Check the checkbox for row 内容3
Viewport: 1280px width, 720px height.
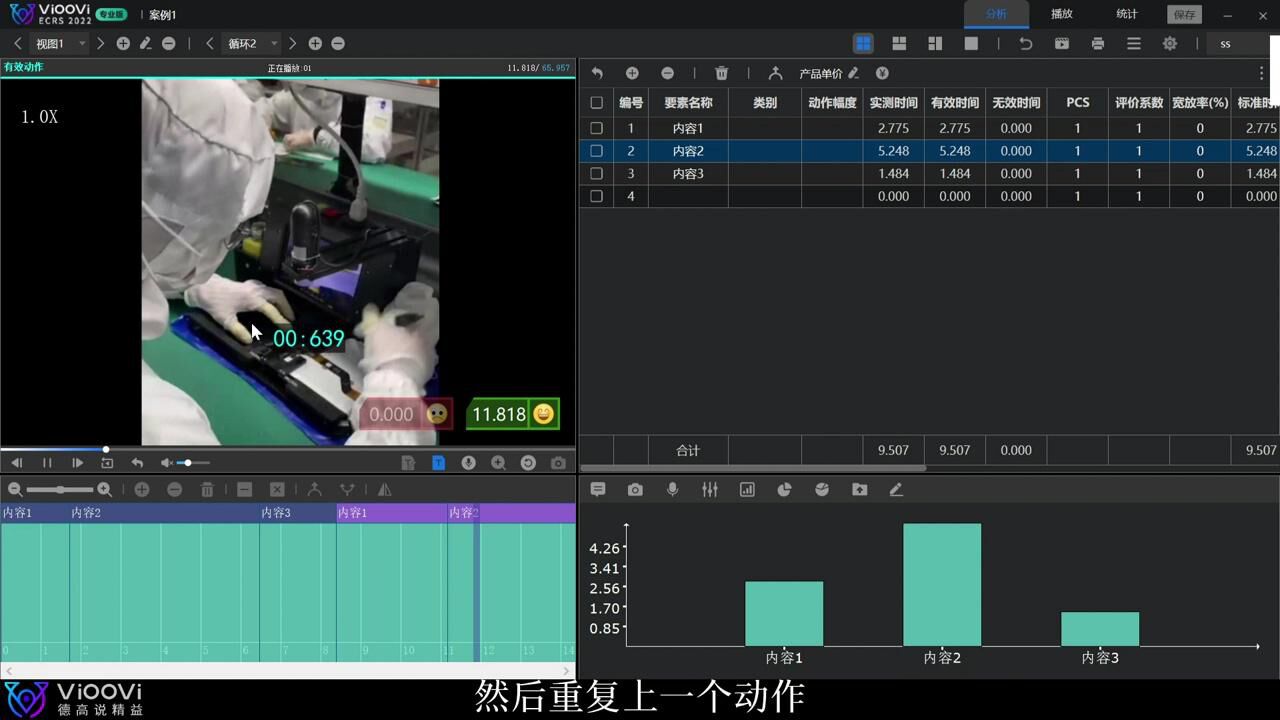point(596,173)
